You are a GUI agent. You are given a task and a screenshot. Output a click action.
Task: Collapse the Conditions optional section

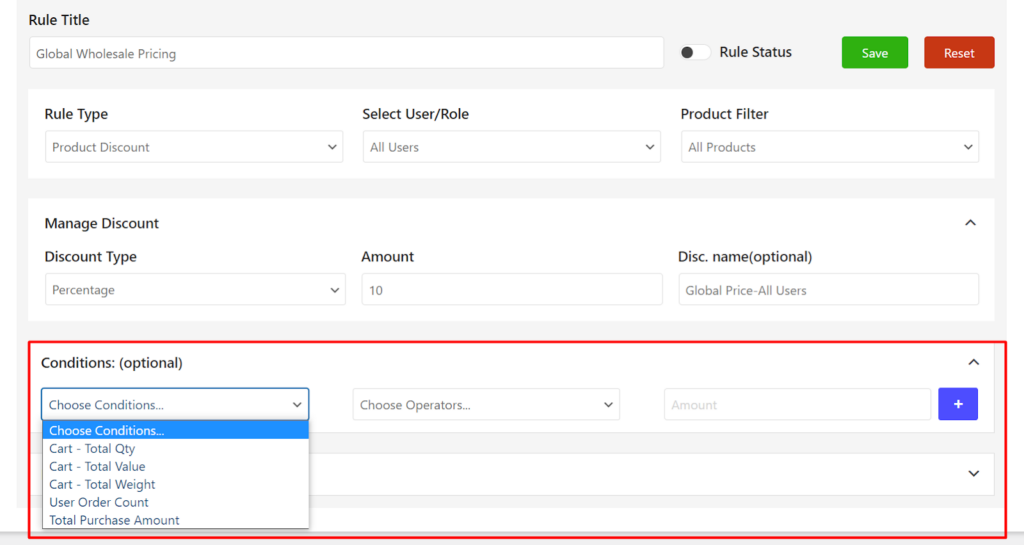pyautogui.click(x=973, y=362)
